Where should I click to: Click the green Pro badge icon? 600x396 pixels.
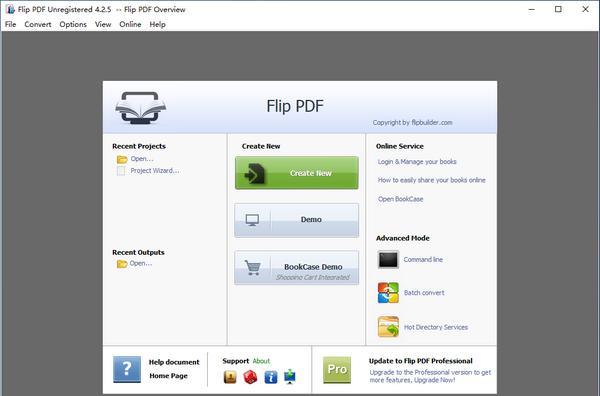click(337, 370)
